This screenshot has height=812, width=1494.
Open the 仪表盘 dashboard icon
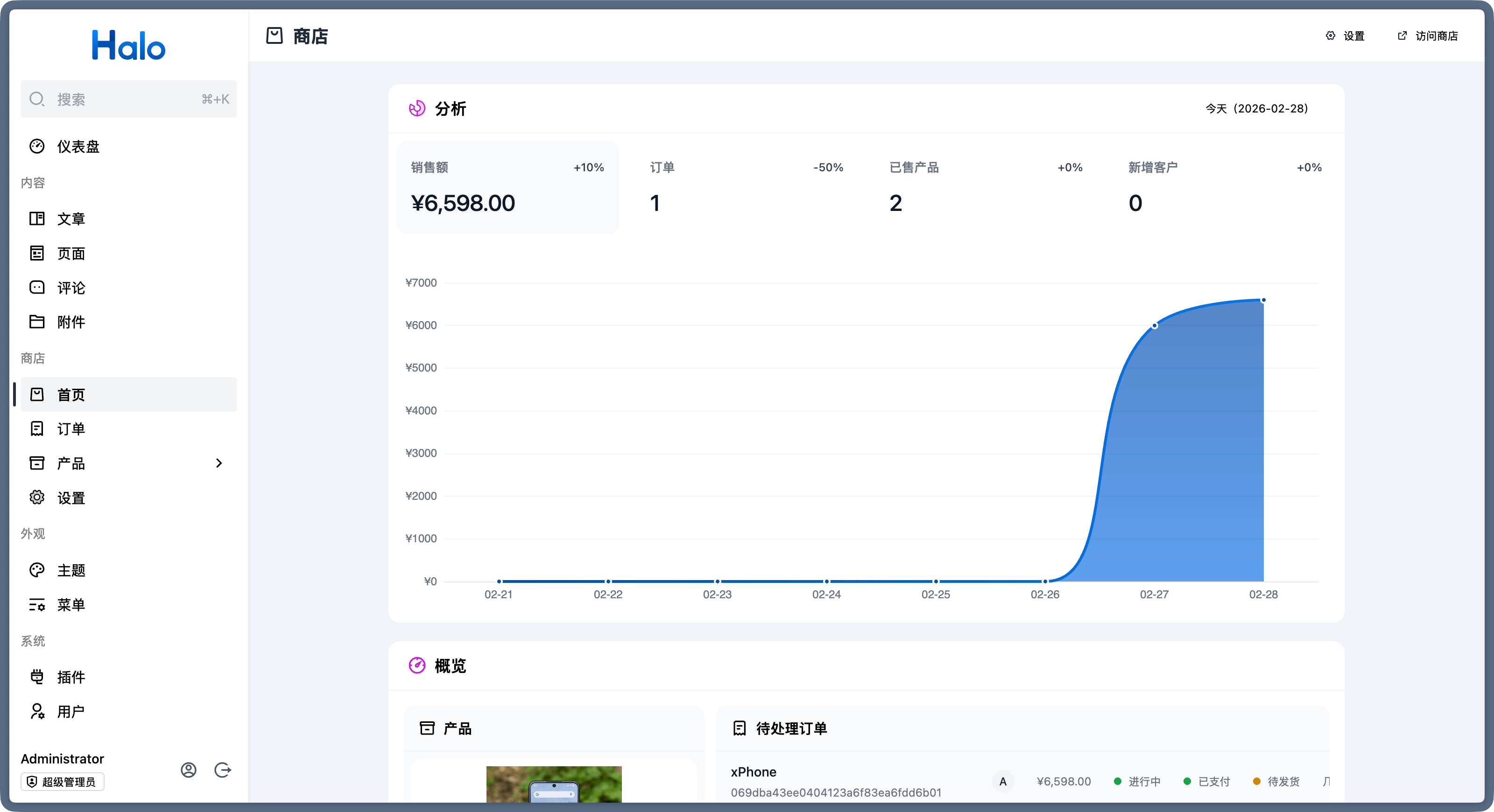click(37, 146)
